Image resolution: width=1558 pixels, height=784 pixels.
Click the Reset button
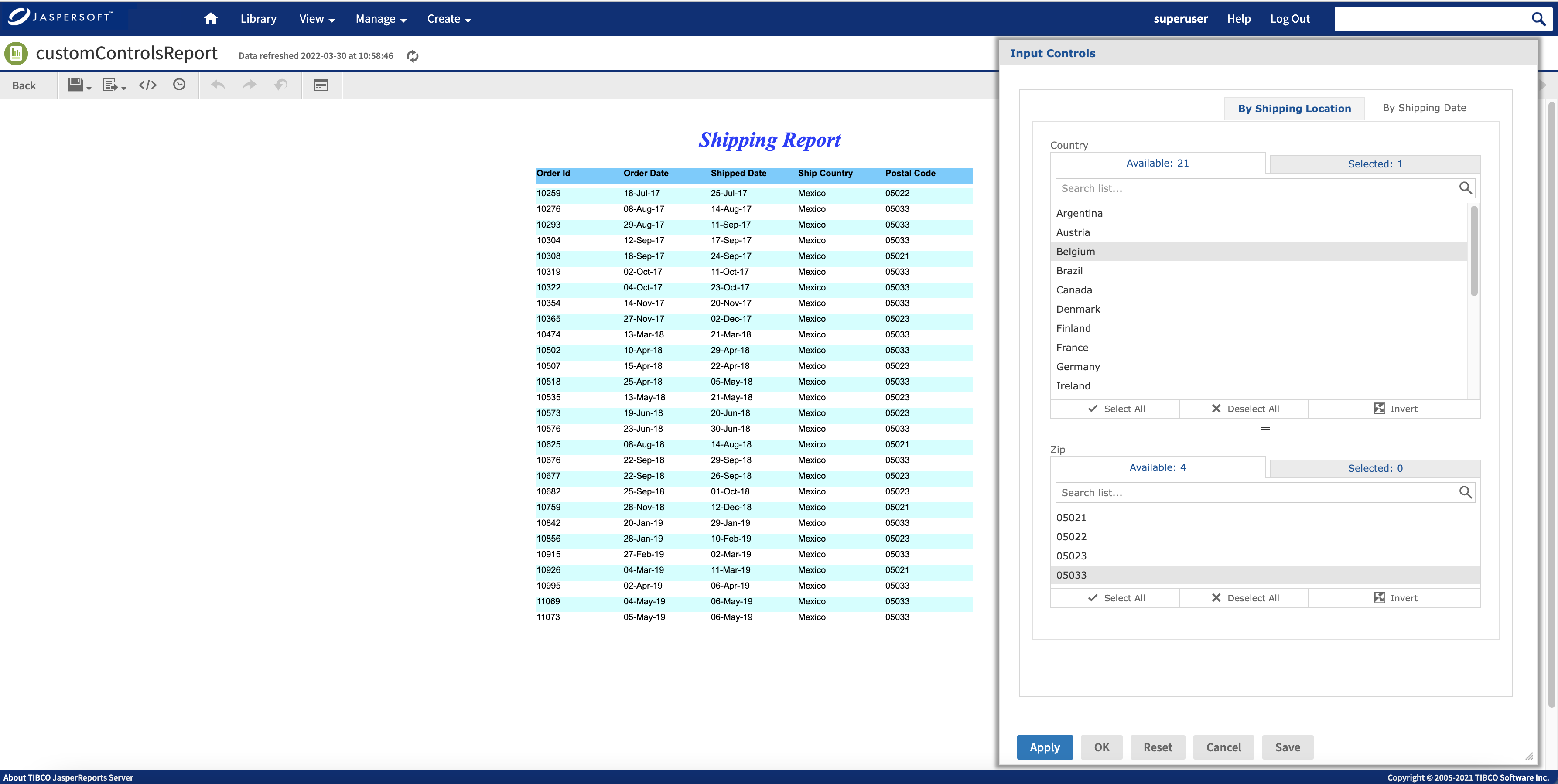pyautogui.click(x=1158, y=747)
